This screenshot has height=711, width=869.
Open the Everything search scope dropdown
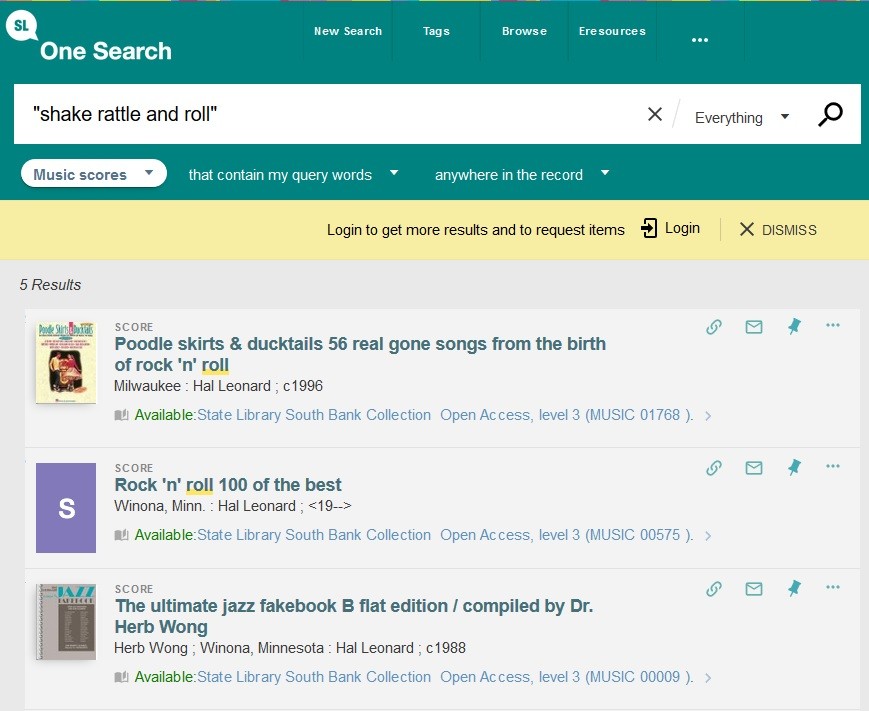742,117
